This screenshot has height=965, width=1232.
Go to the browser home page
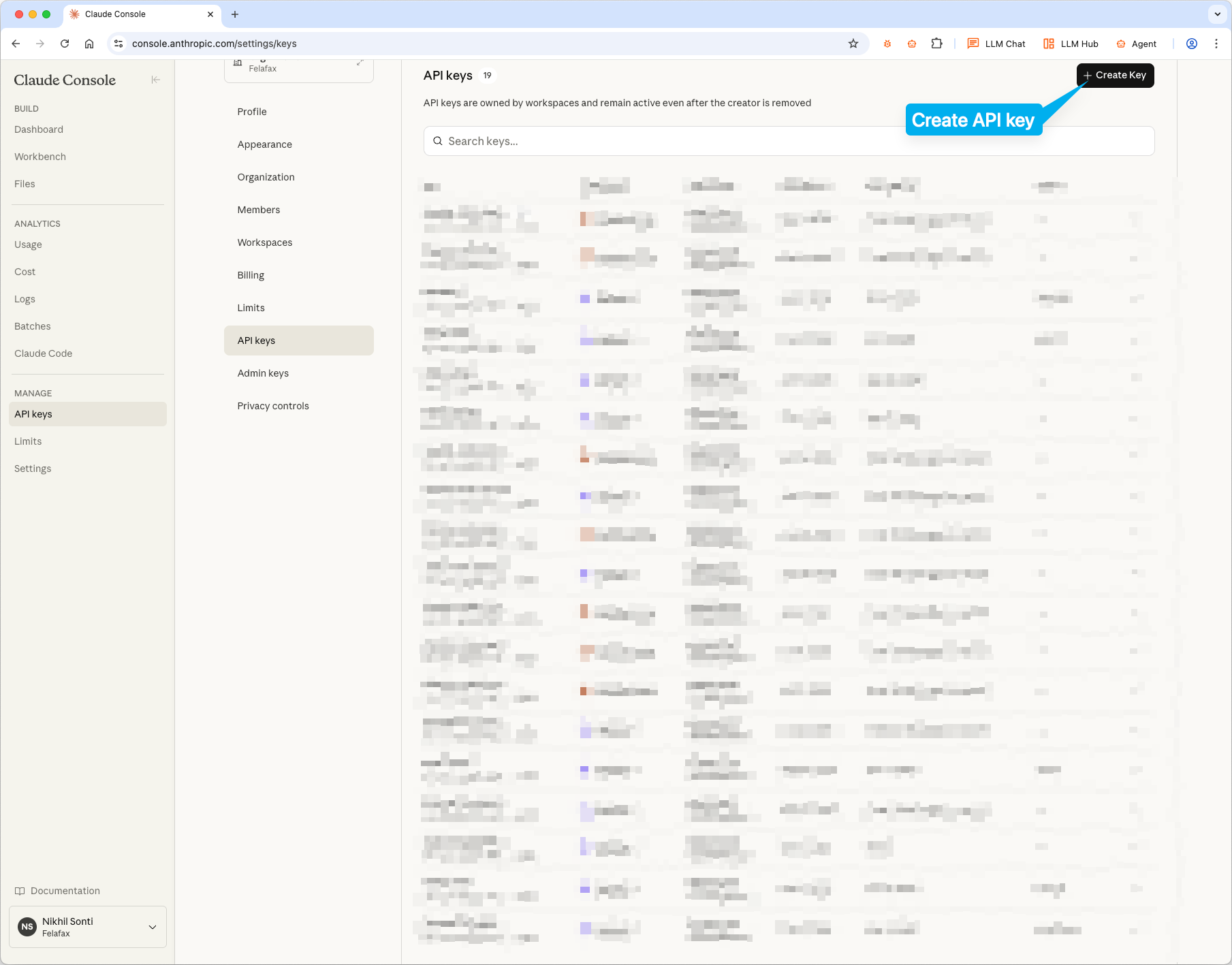89,44
